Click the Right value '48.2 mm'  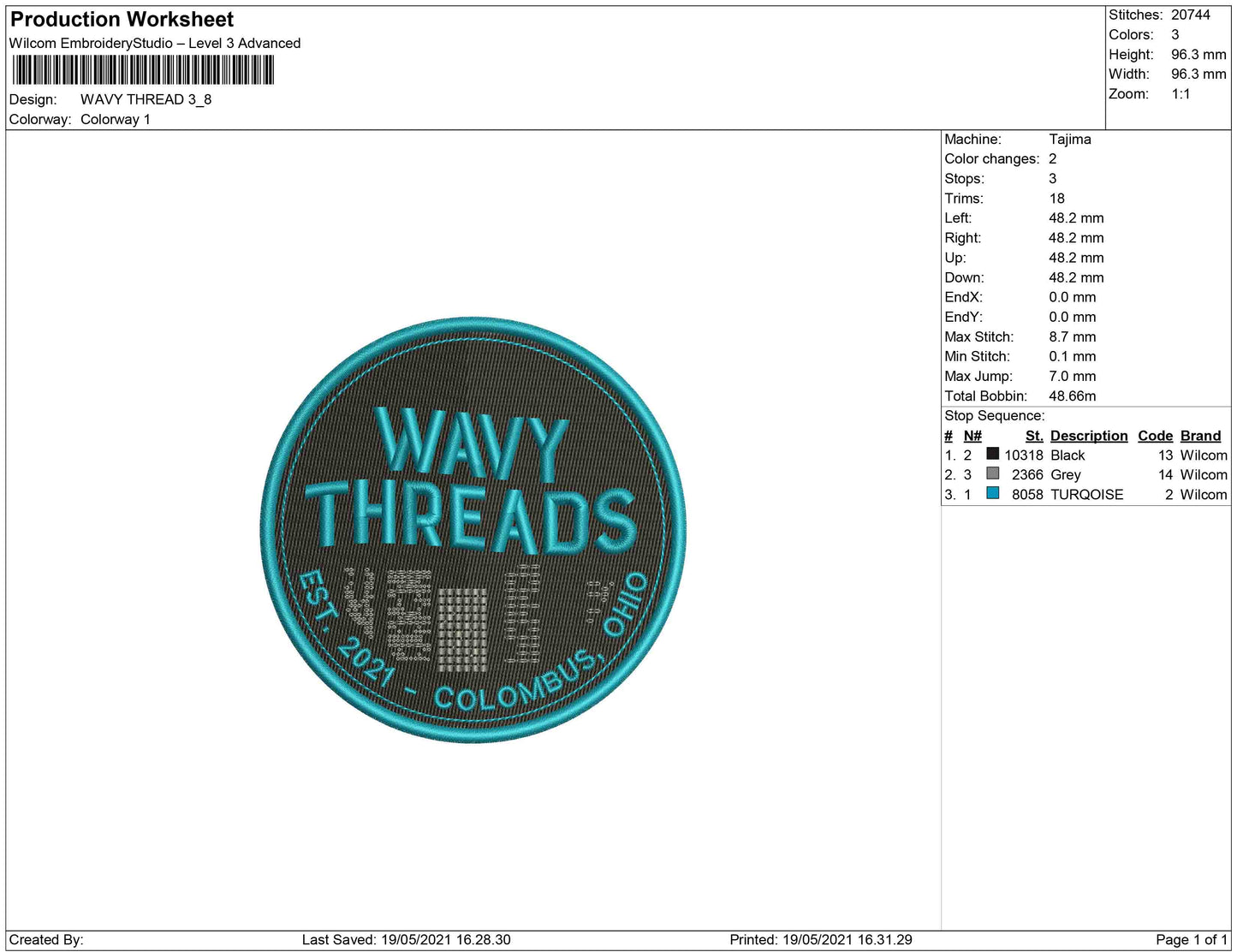point(1076,238)
